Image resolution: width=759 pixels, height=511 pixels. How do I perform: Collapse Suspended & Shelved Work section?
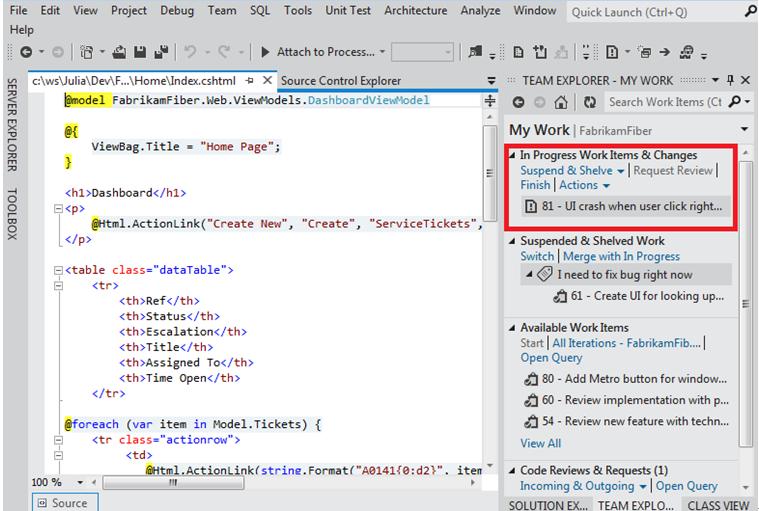click(x=513, y=241)
